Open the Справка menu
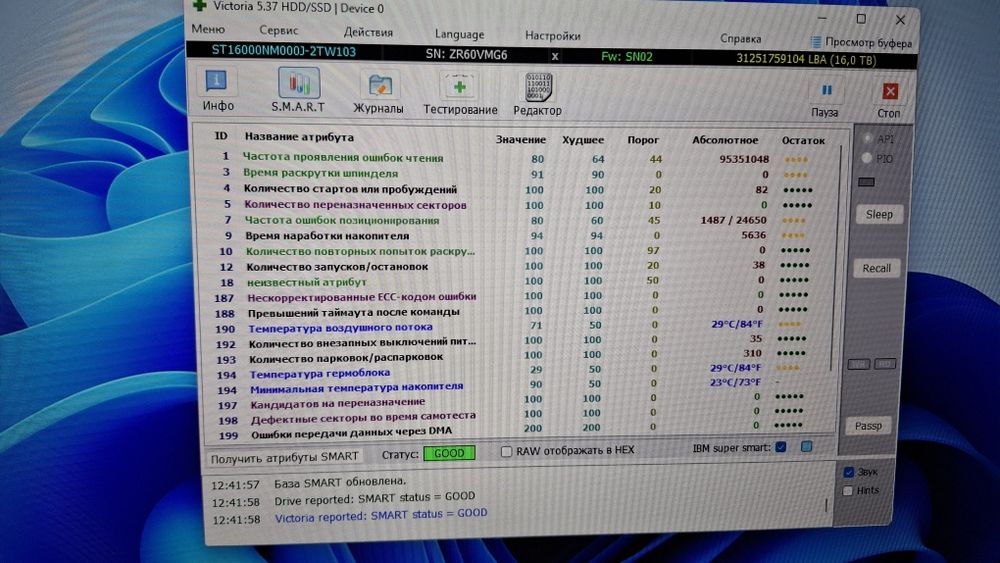This screenshot has height=563, width=1000. [740, 38]
